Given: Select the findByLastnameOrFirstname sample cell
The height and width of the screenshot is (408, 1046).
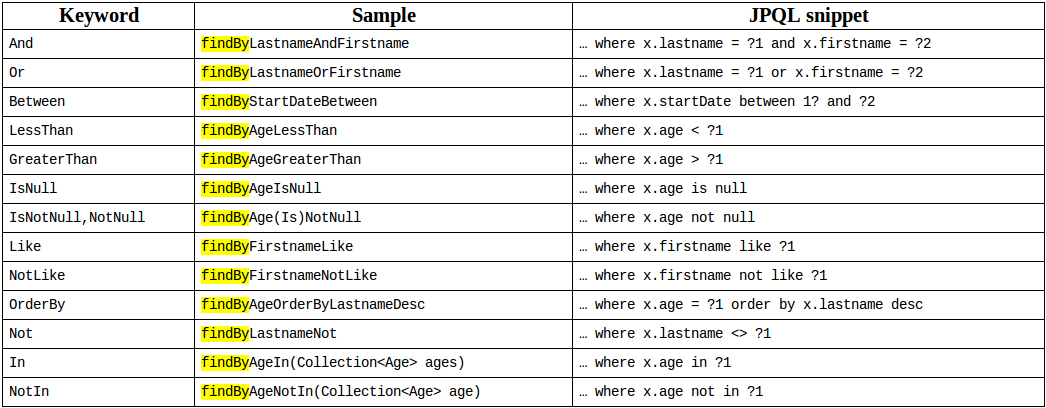Looking at the screenshot, I should point(384,73).
